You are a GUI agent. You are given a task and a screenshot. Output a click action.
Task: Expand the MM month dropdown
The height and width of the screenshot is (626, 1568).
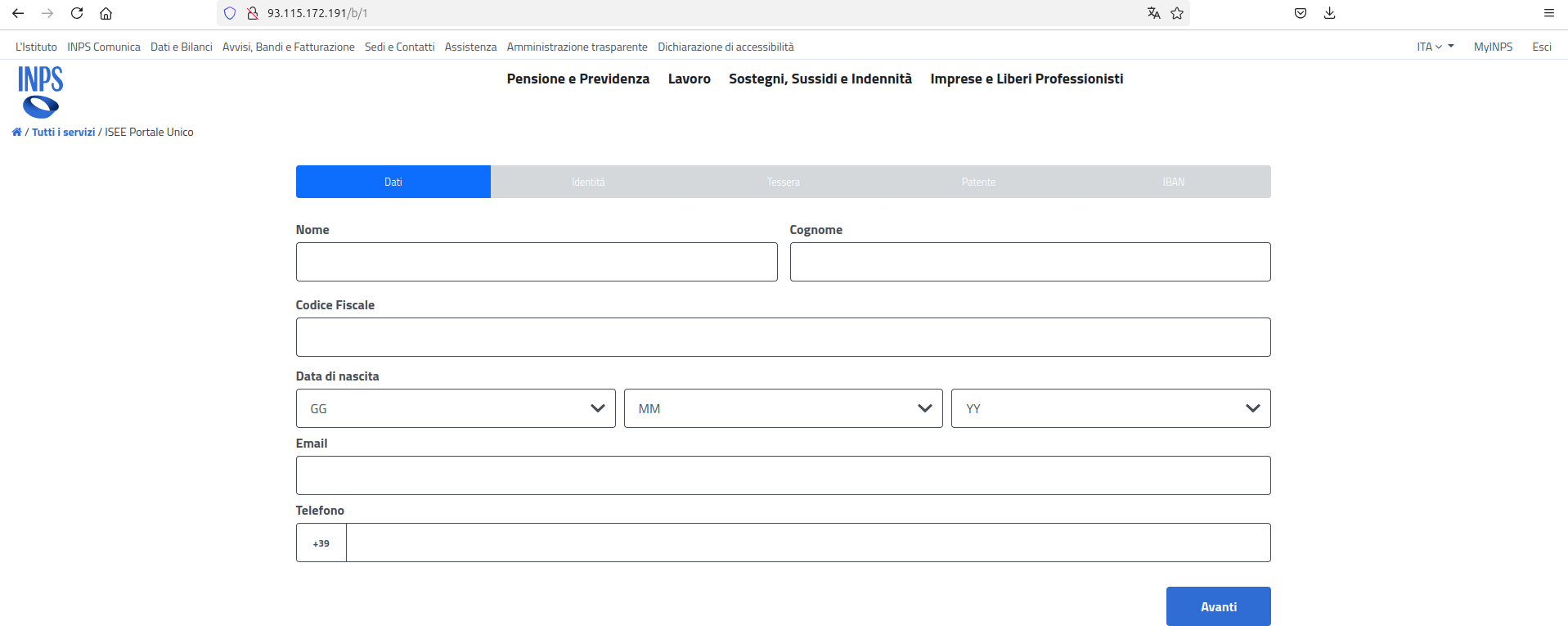(783, 408)
